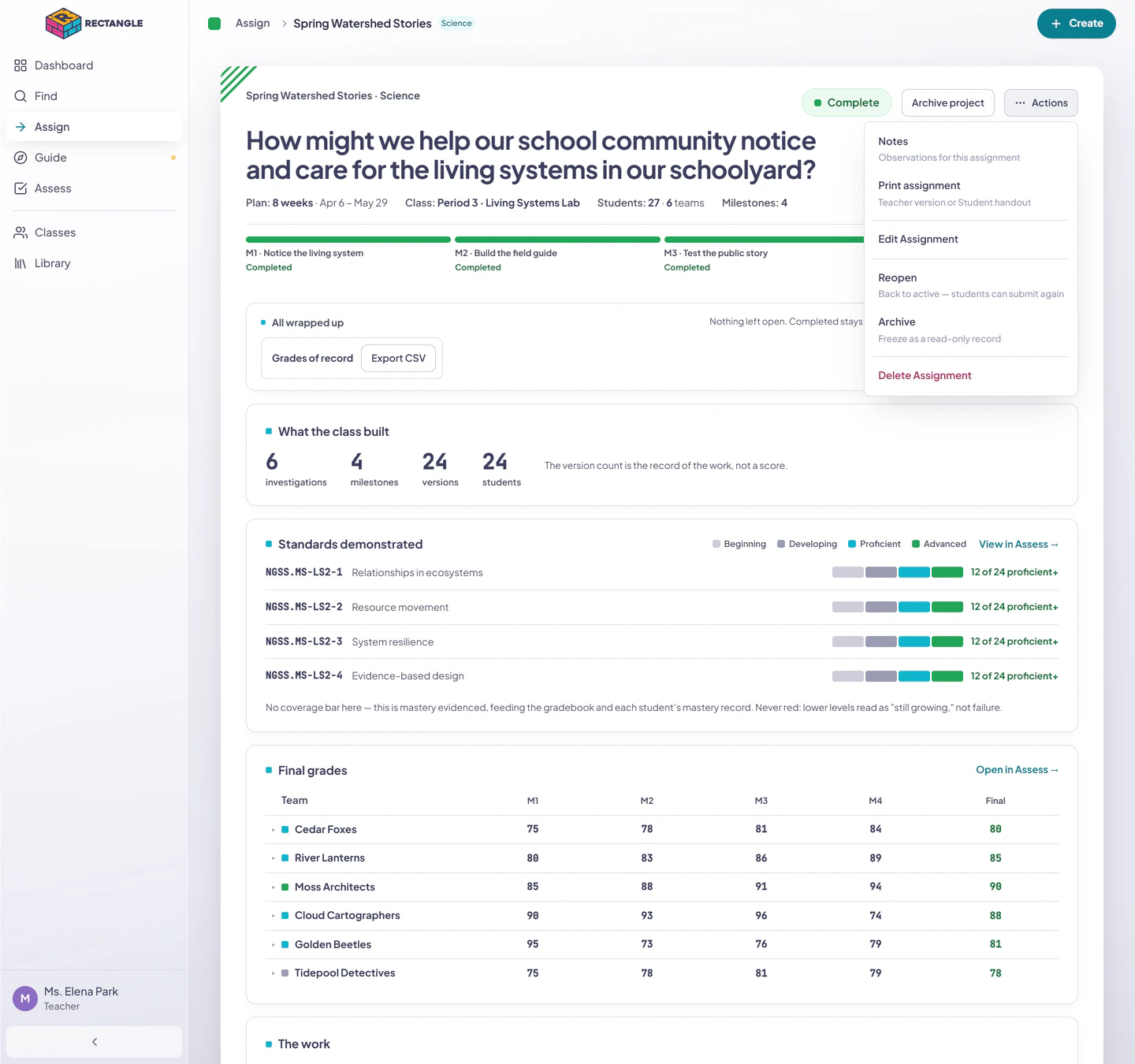The height and width of the screenshot is (1064, 1135).
Task: Click Moss Architects final grade 90
Action: (995, 887)
